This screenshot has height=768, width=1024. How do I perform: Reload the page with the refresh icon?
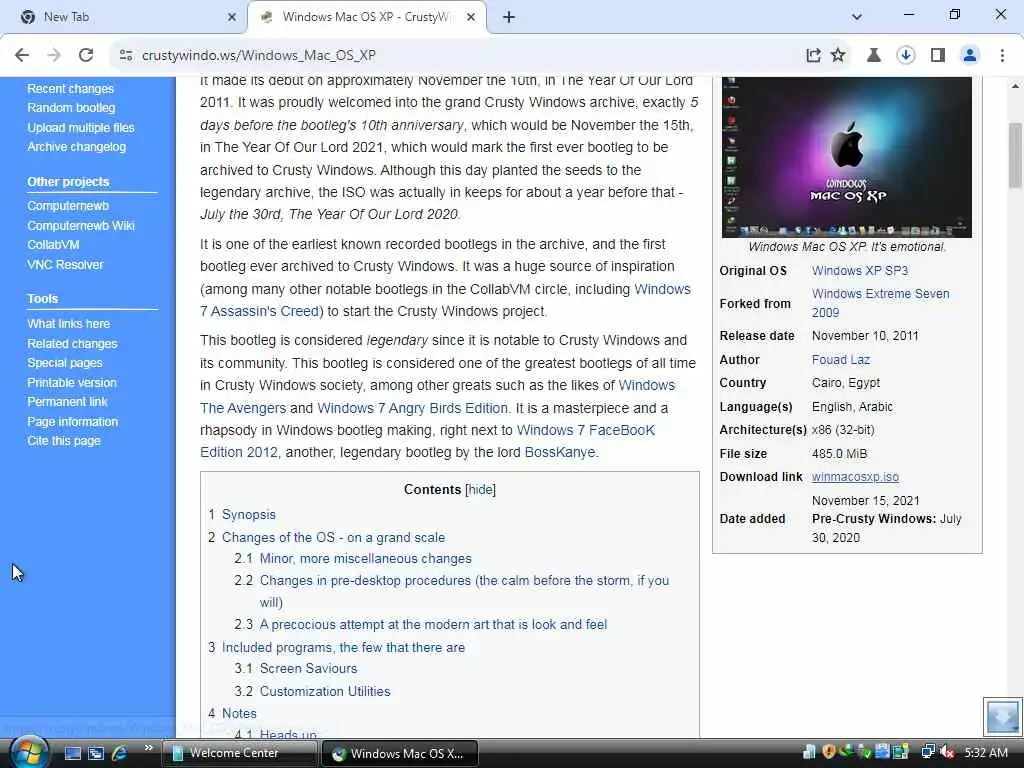click(86, 55)
